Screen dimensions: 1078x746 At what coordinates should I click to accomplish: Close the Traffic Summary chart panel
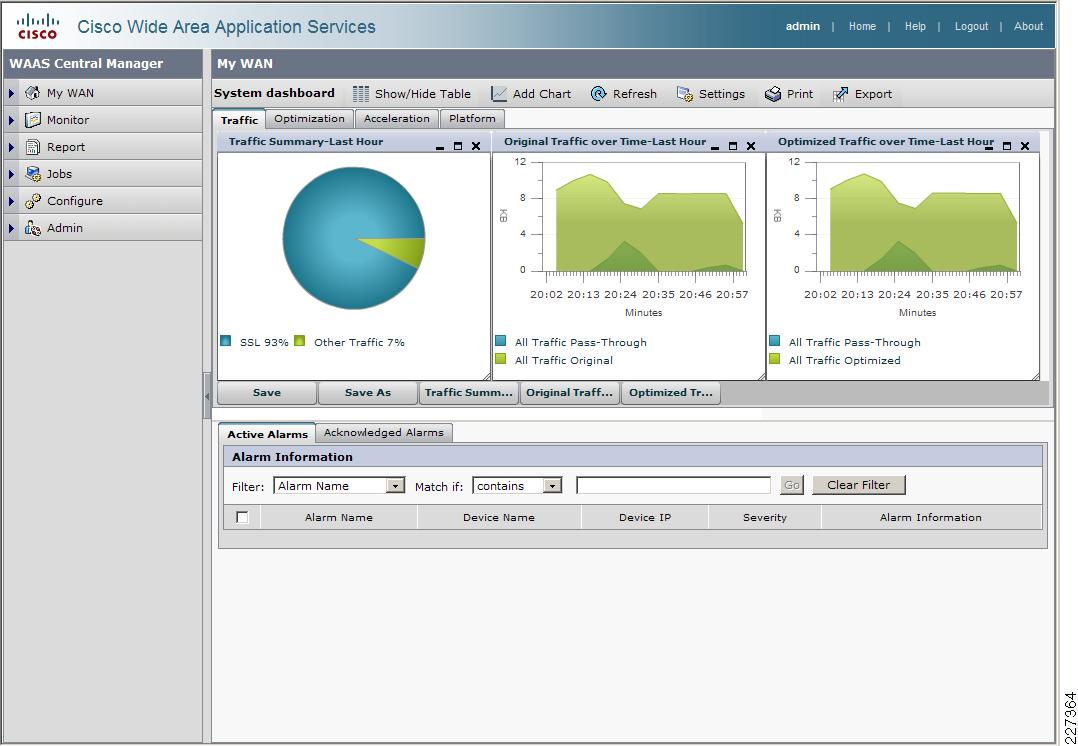tap(476, 146)
